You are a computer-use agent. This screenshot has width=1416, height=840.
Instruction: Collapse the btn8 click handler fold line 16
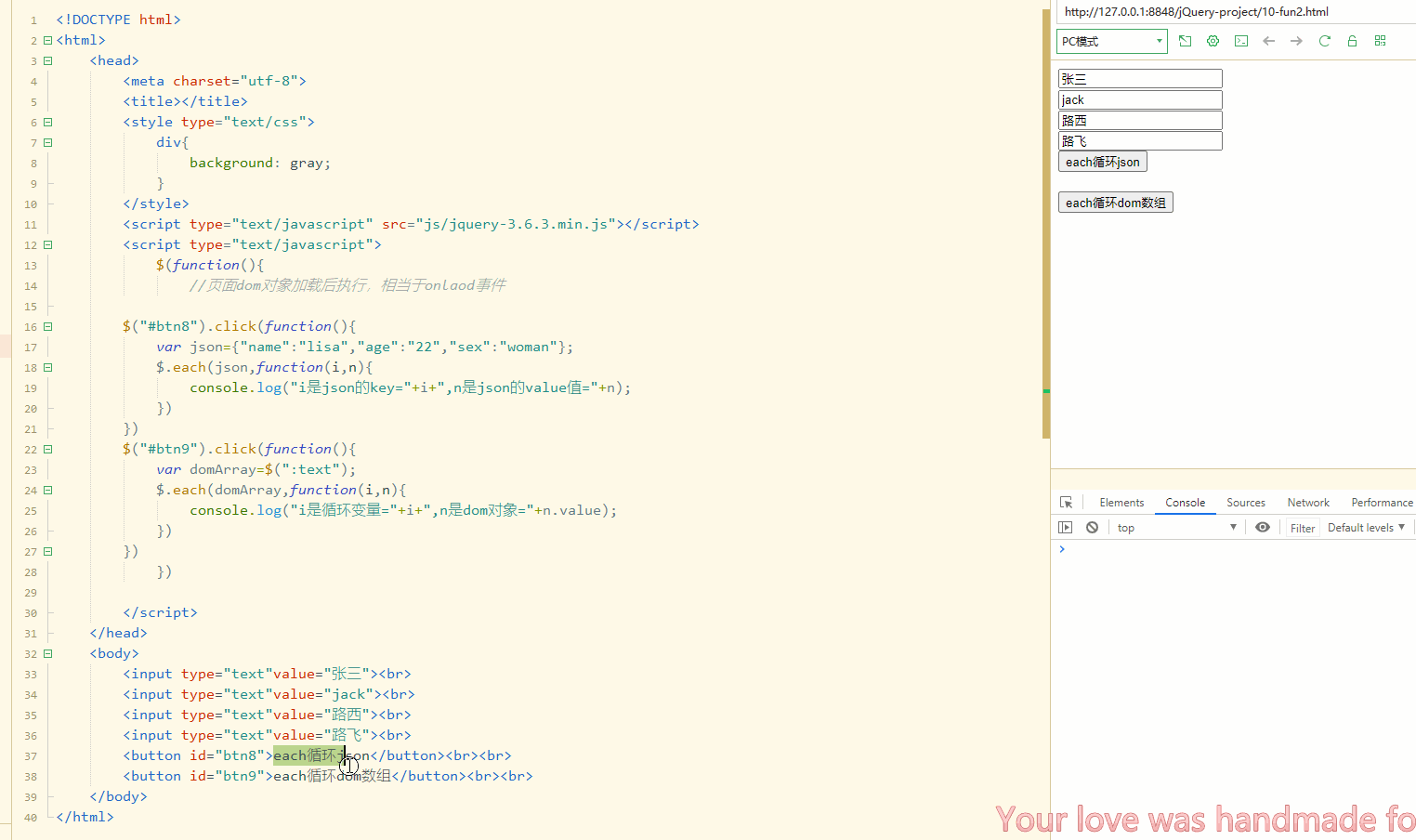47,326
